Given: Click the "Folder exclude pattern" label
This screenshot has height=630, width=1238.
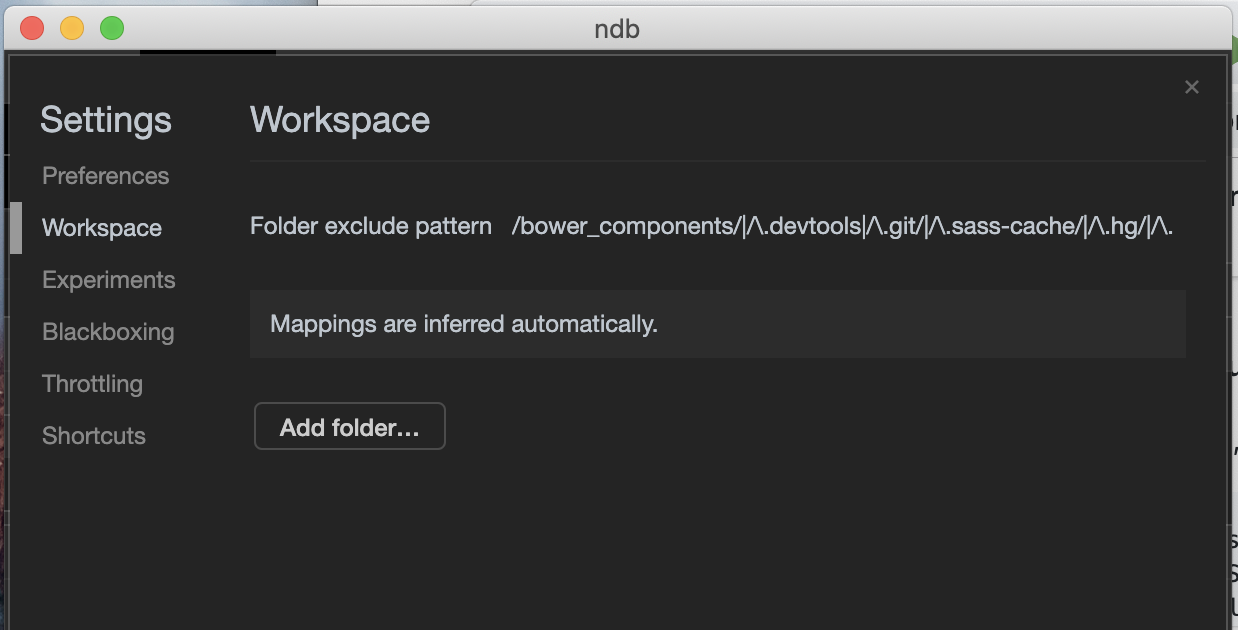Looking at the screenshot, I should 370,227.
